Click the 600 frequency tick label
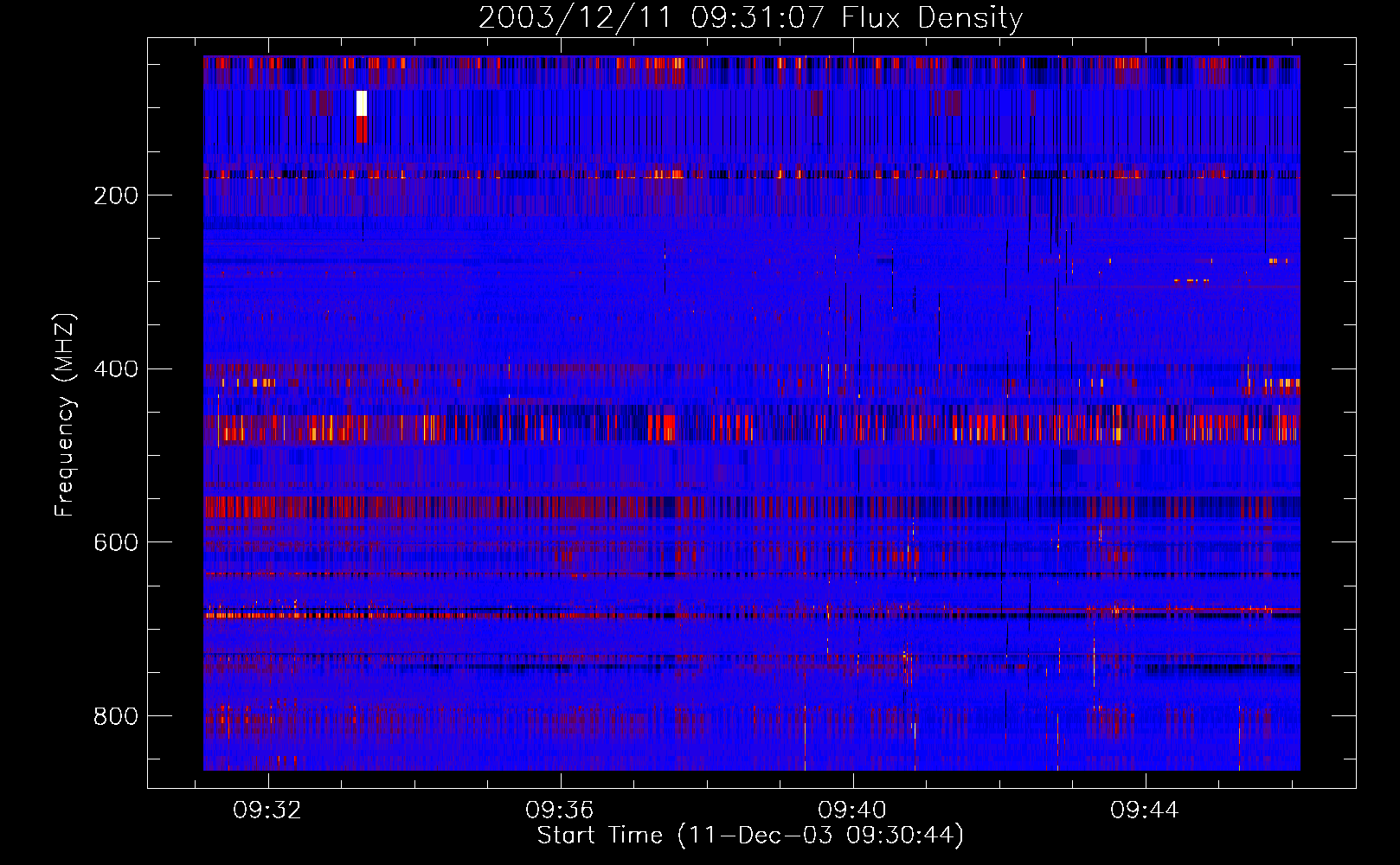The height and width of the screenshot is (865, 1400). point(116,542)
